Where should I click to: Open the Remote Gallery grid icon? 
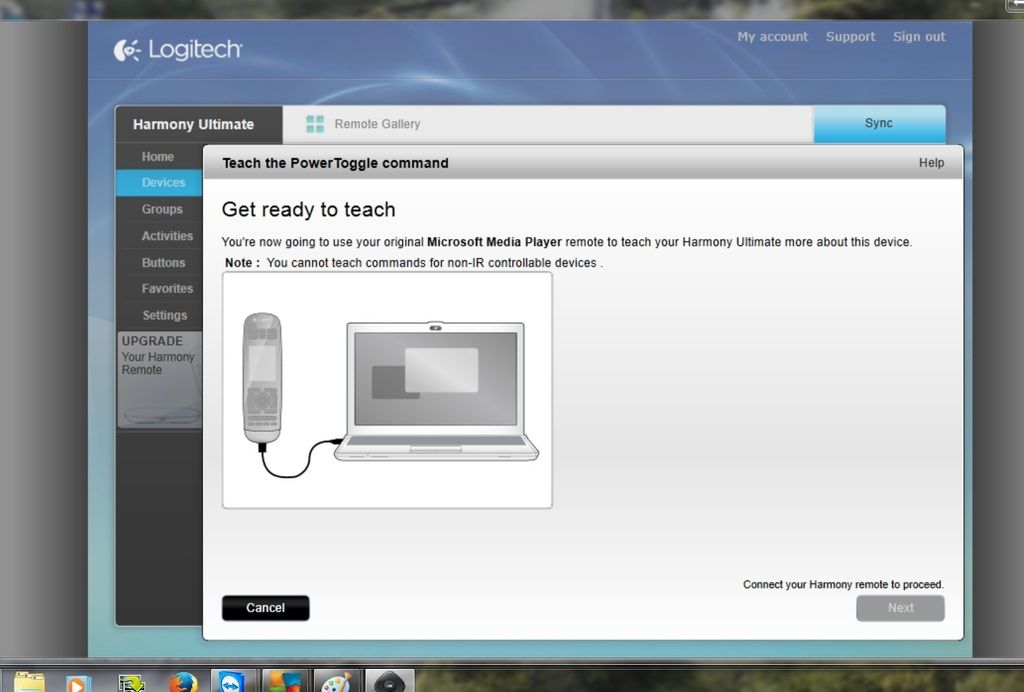(x=315, y=124)
